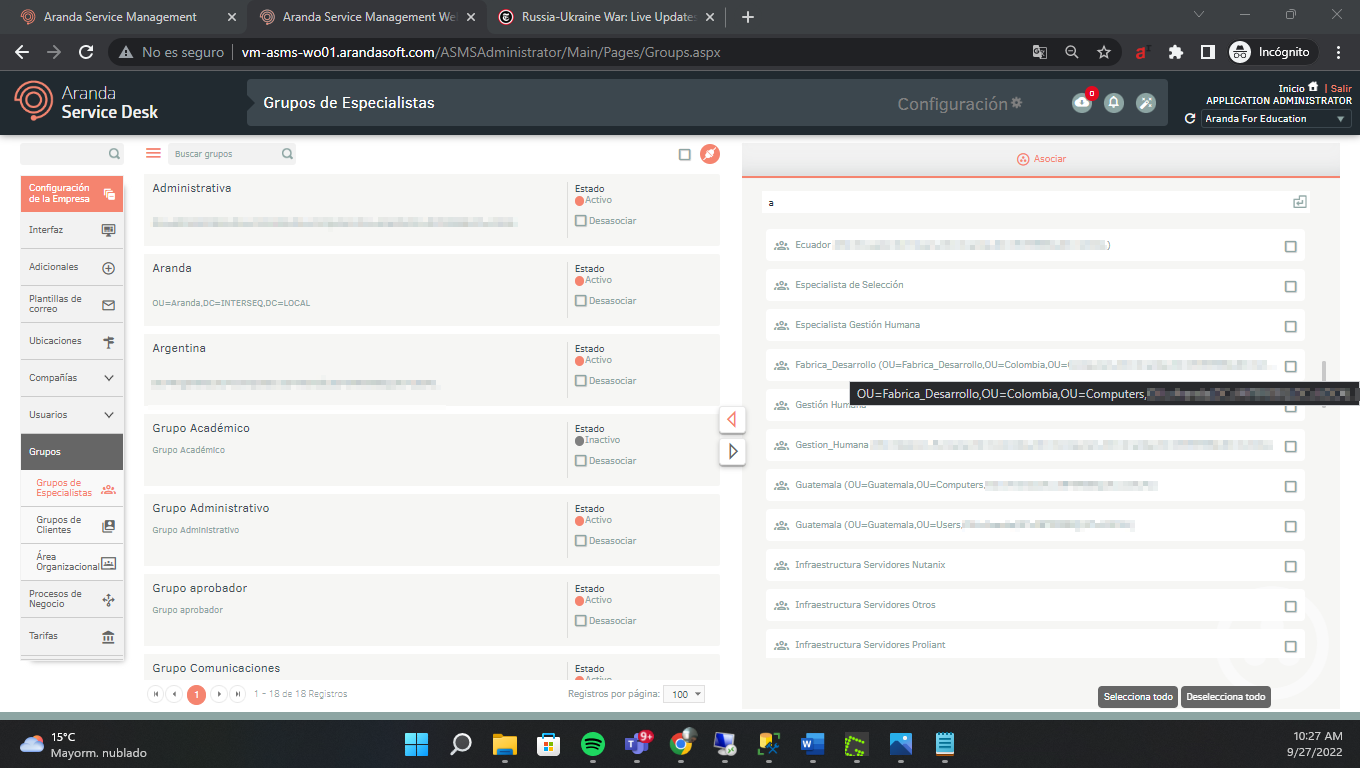Screen dimensions: 1360x768
Task: Open Interfaz in the sidebar
Action: pyautogui.click(x=72, y=230)
